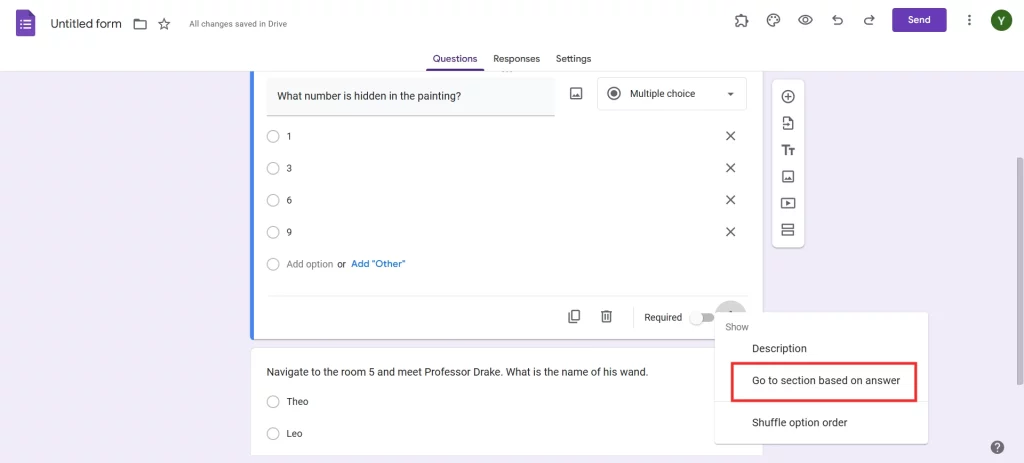This screenshot has width=1024, height=463.
Task: Select Go to section based on answer
Action: point(825,381)
